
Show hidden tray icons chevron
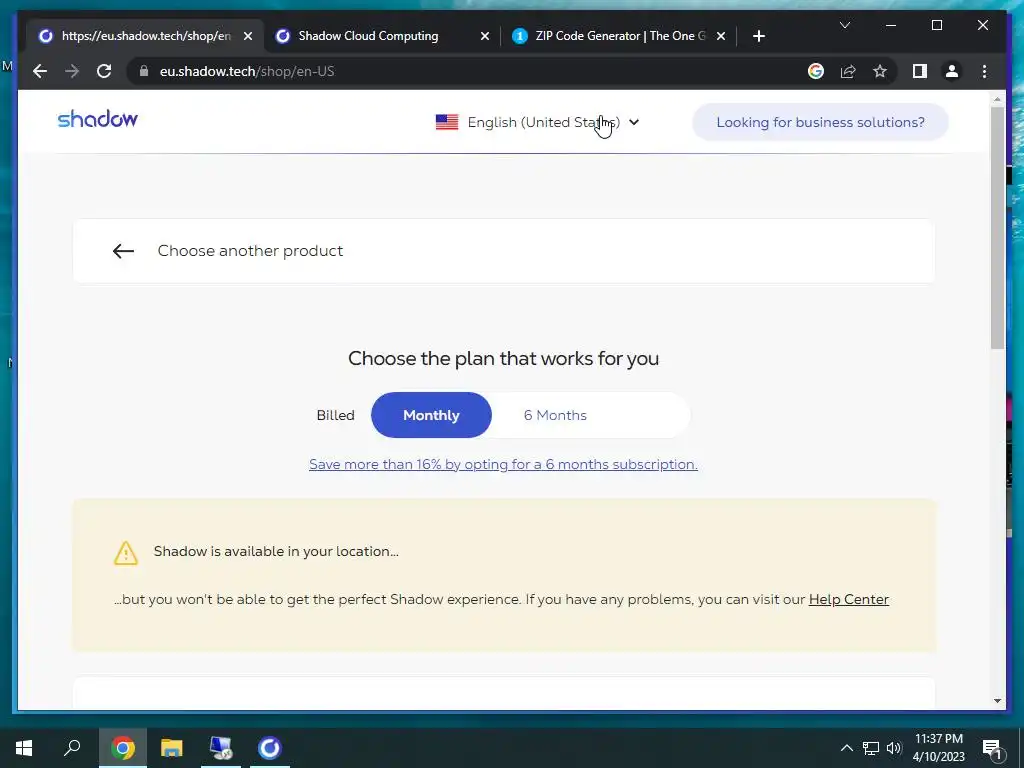[846, 748]
